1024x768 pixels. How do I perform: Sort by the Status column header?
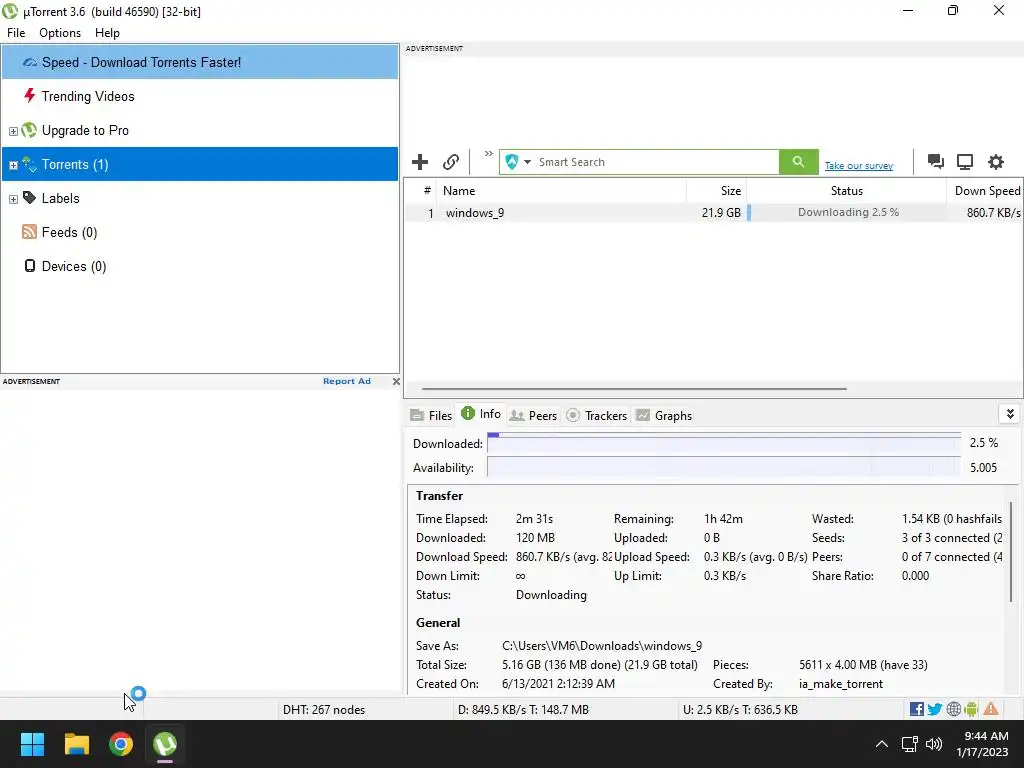[x=846, y=191]
